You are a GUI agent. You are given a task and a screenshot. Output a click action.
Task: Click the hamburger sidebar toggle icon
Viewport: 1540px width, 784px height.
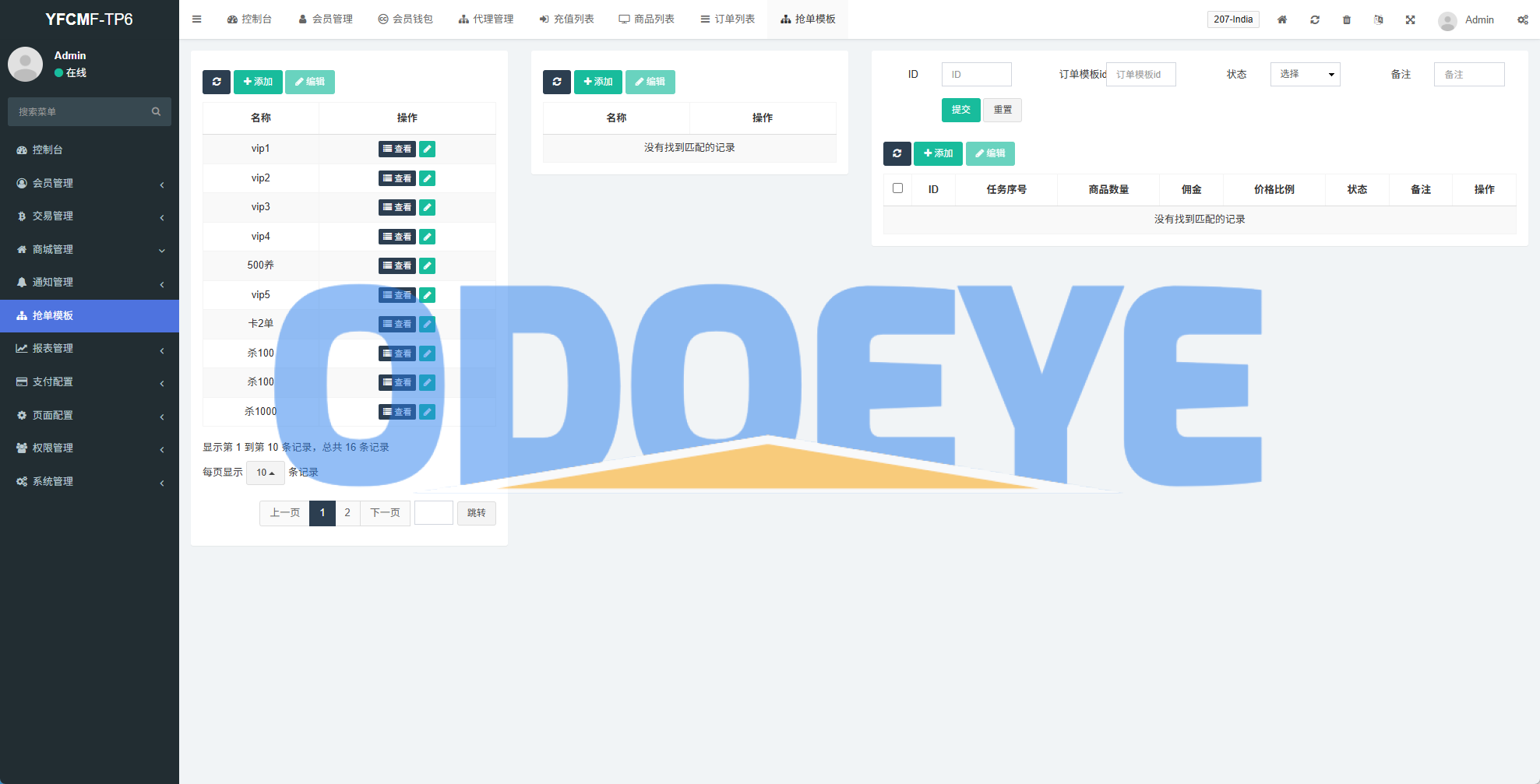(x=197, y=19)
